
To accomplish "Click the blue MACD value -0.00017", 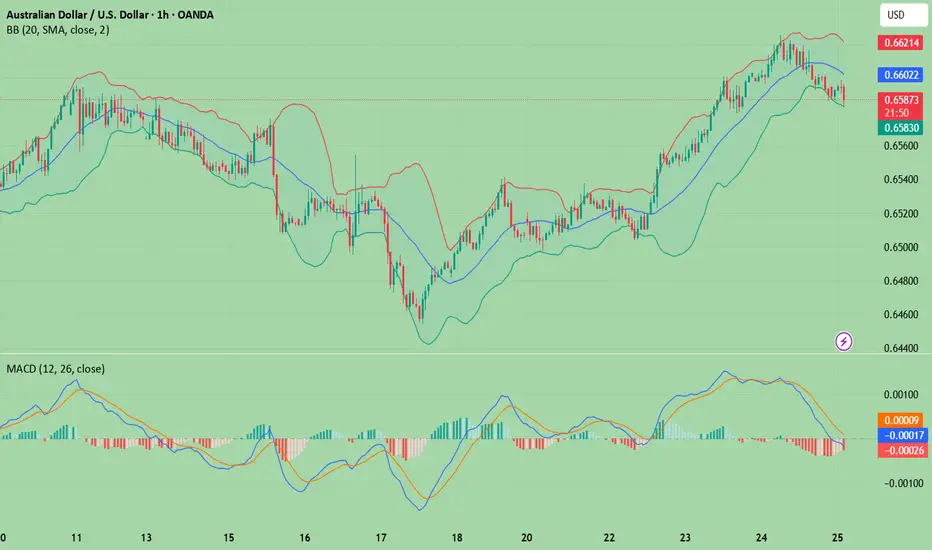I will pyautogui.click(x=902, y=435).
